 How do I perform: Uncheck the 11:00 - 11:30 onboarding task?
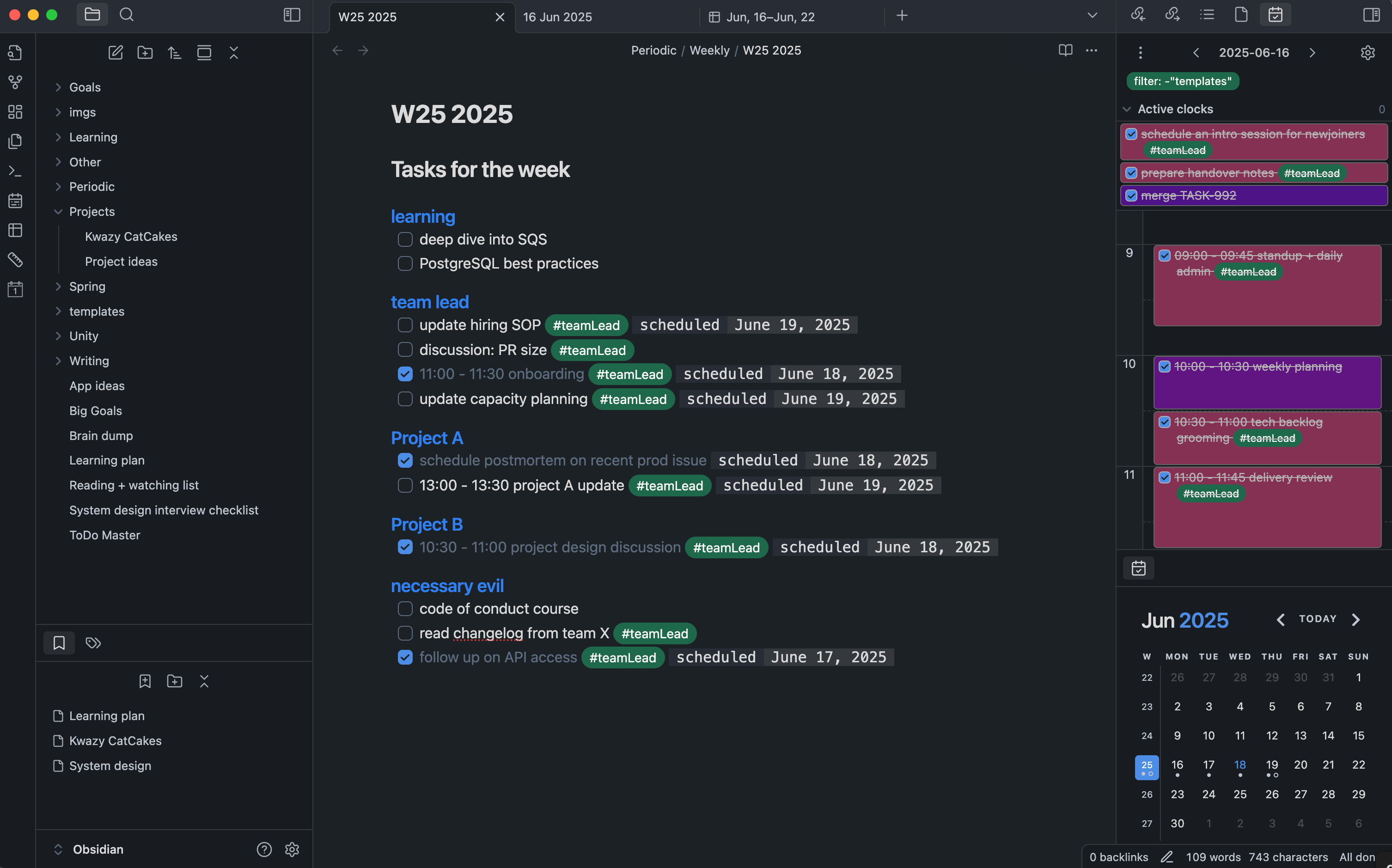coord(405,374)
